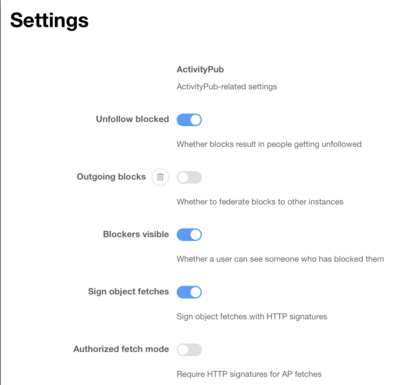The width and height of the screenshot is (415, 385).
Task: Select the Blockers visible label
Action: (x=136, y=234)
